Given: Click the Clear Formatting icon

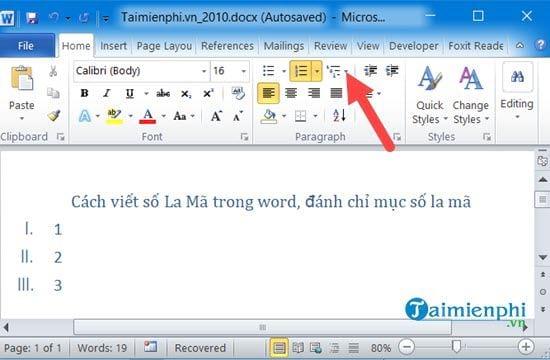Looking at the screenshot, I should pos(238,93).
